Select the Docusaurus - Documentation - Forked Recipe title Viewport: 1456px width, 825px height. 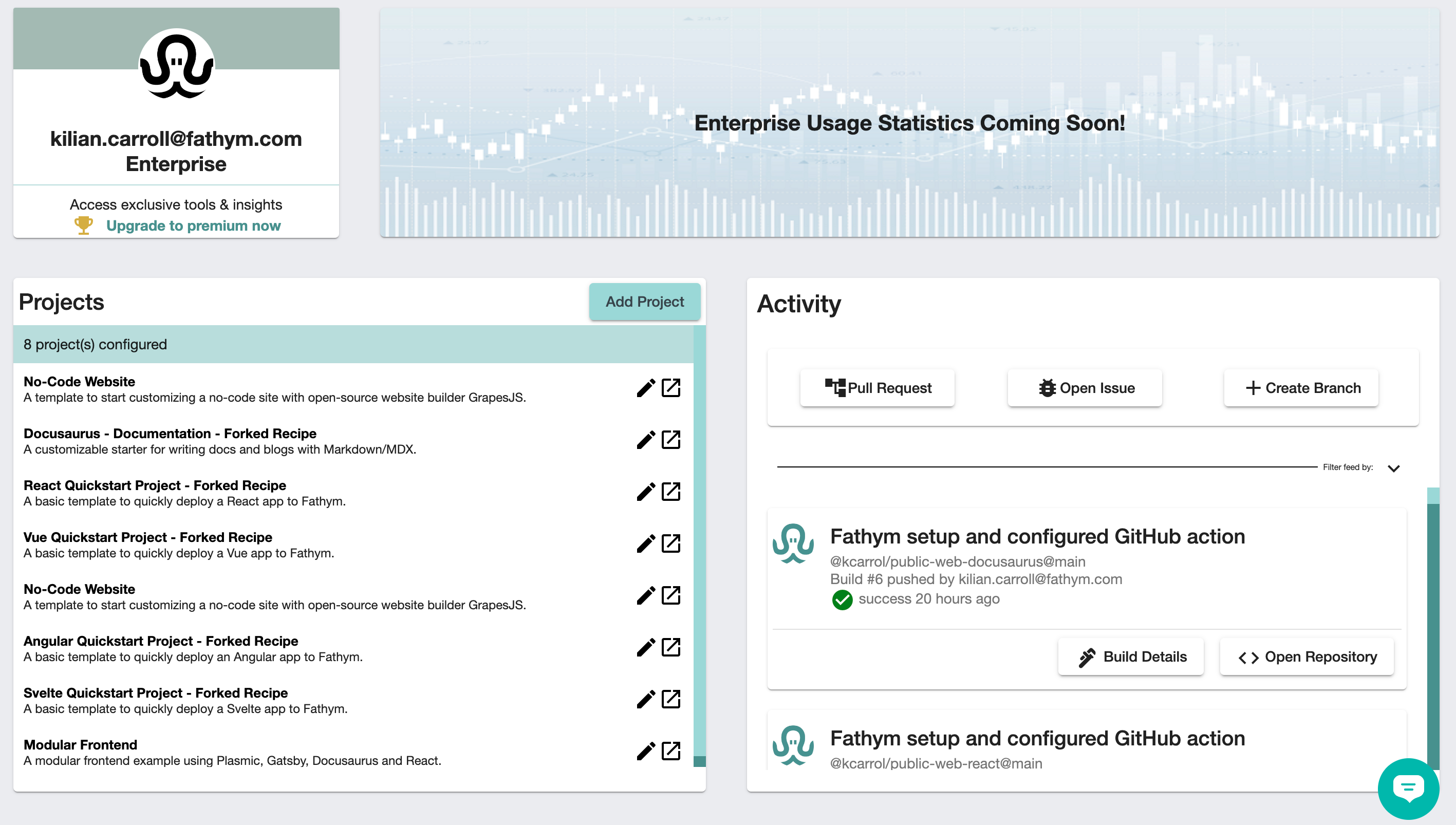click(170, 434)
